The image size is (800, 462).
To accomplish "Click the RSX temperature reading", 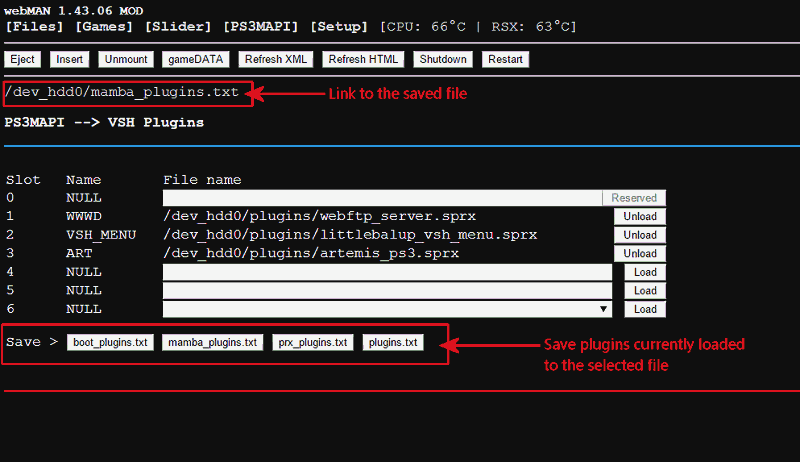I will [x=534, y=27].
